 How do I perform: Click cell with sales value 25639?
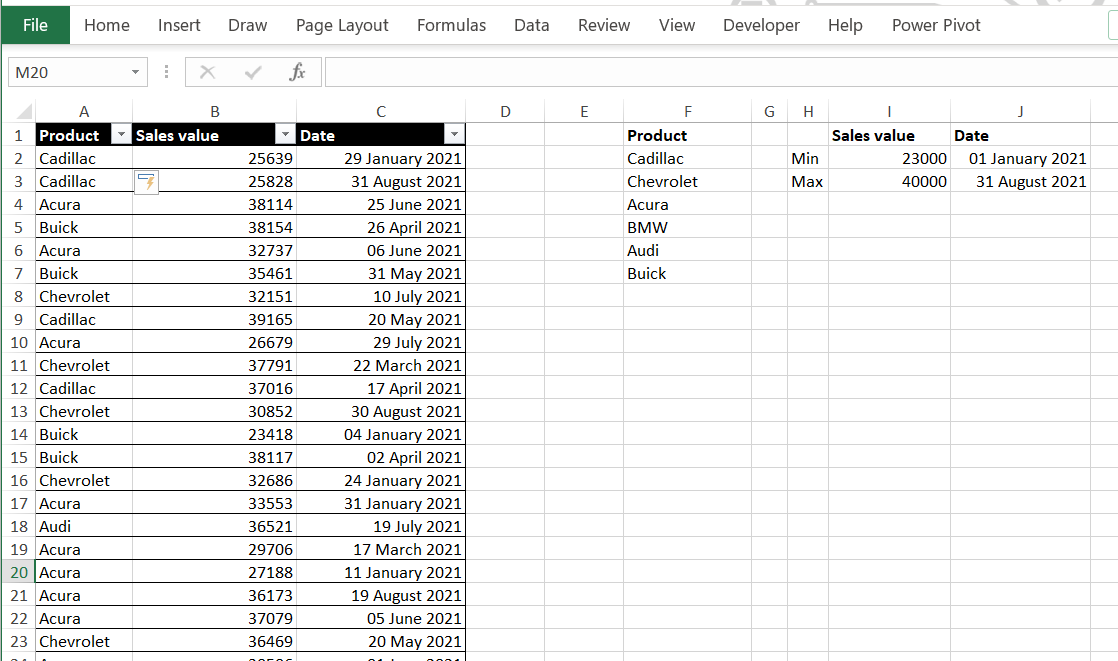click(x=214, y=158)
